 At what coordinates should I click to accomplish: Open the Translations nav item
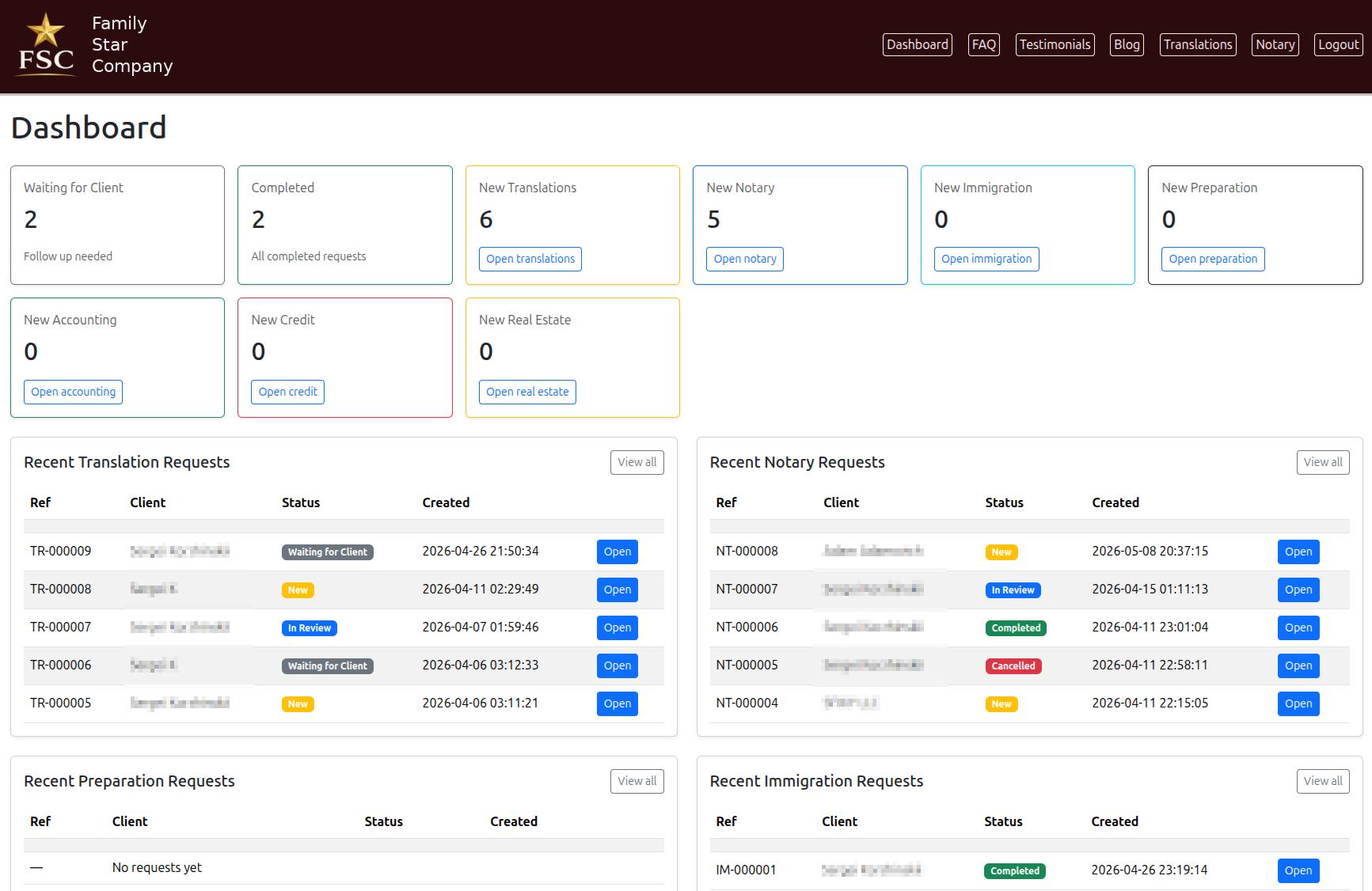1198,45
